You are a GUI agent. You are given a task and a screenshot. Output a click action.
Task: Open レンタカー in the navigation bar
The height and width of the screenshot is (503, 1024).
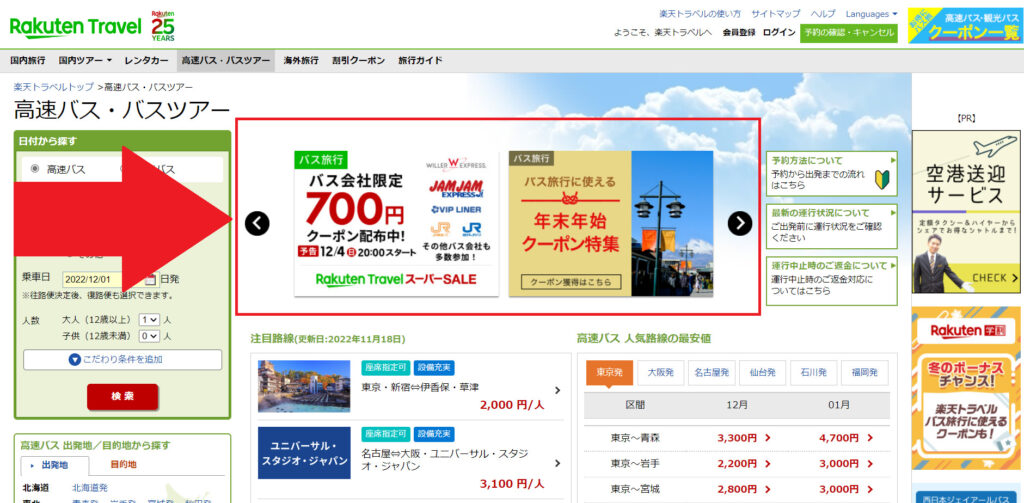(146, 60)
